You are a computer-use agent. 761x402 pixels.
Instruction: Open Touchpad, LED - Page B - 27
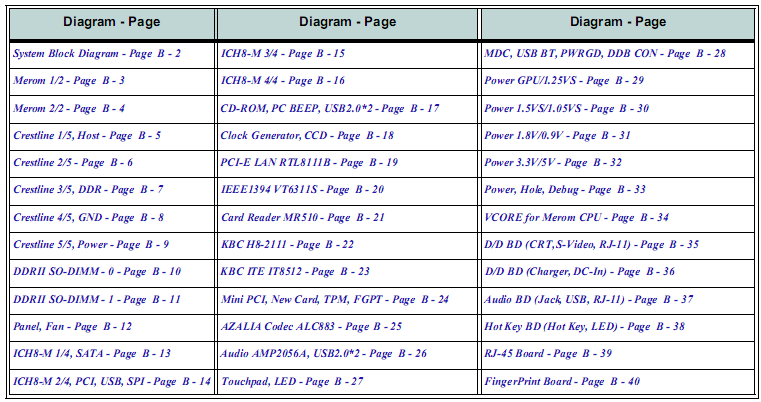[292, 382]
